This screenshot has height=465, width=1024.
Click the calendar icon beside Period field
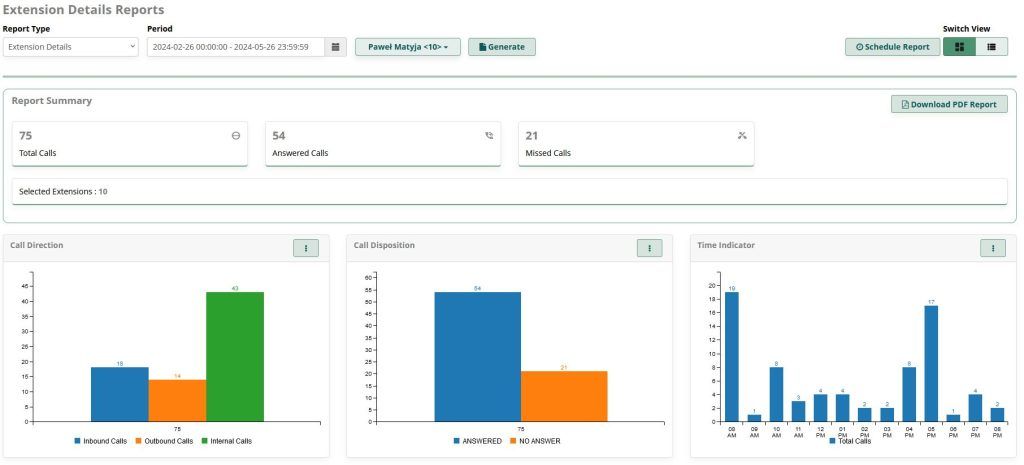pos(336,47)
